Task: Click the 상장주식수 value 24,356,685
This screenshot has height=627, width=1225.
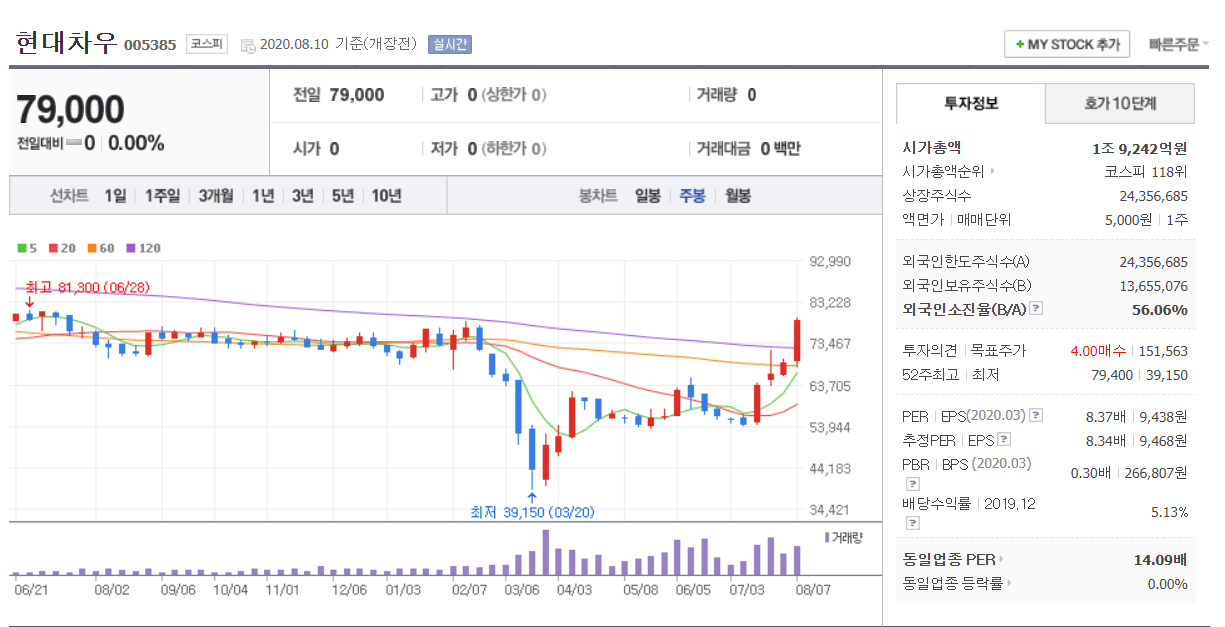Action: click(x=1154, y=195)
